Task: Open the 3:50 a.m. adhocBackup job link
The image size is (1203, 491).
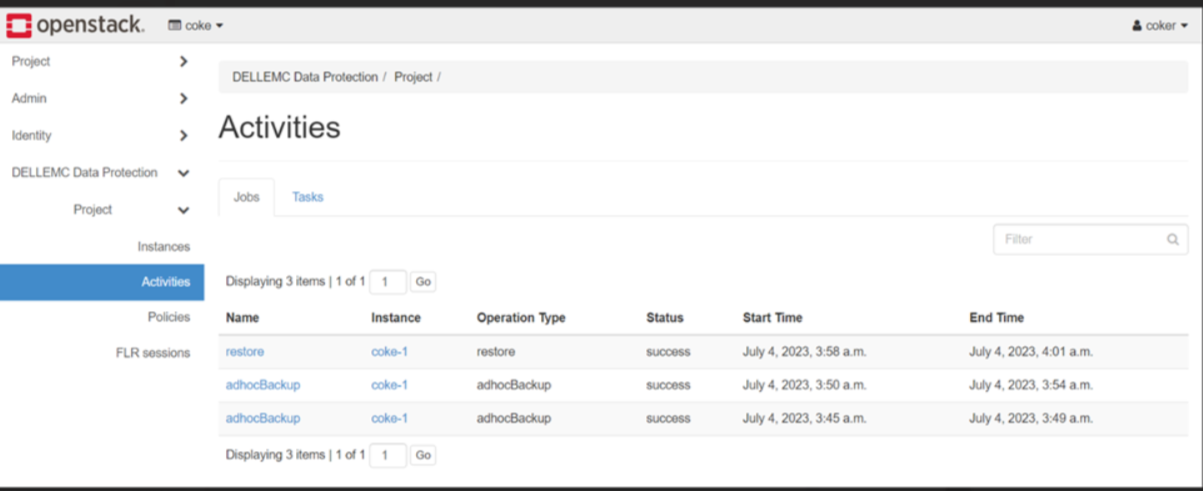Action: click(262, 385)
